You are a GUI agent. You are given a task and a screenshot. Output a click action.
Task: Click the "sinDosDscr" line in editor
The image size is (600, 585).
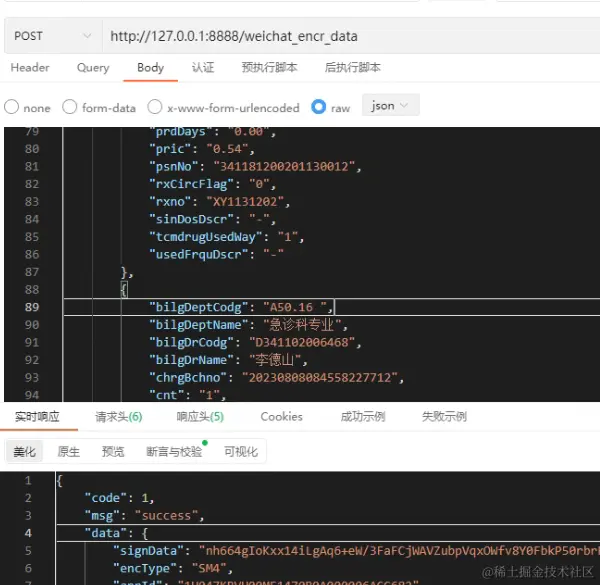(x=212, y=219)
